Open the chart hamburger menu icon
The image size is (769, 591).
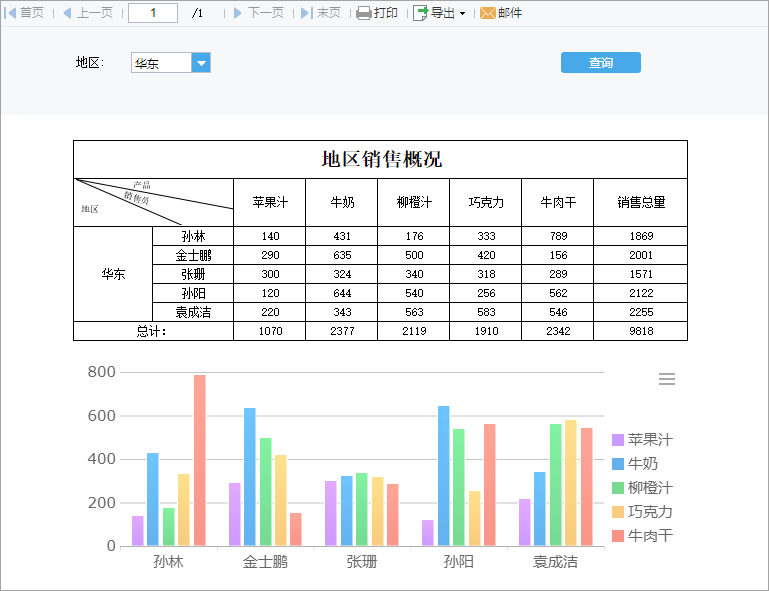pos(666,379)
